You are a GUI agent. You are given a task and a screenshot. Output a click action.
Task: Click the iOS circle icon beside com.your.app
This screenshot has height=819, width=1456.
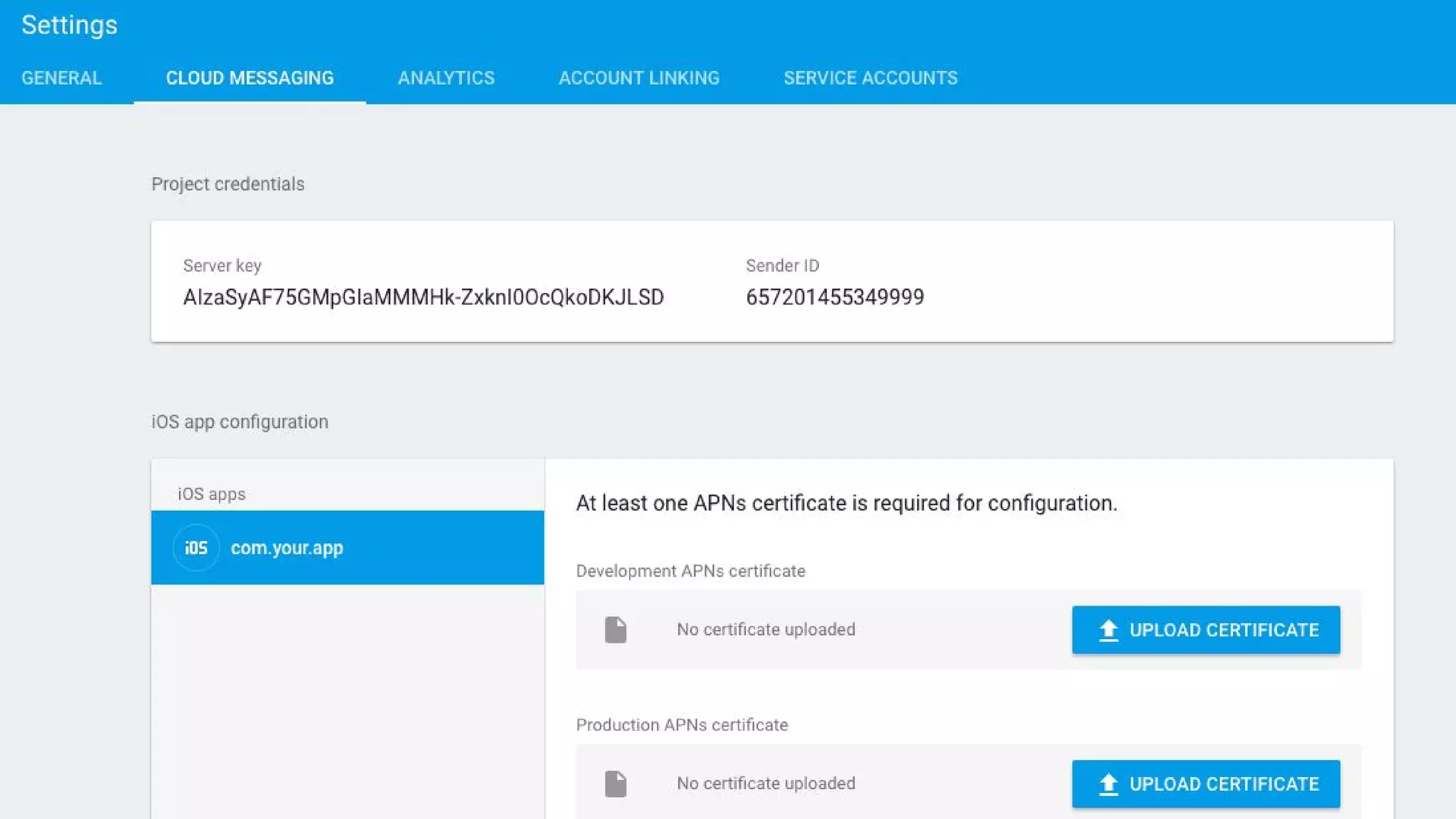196,547
